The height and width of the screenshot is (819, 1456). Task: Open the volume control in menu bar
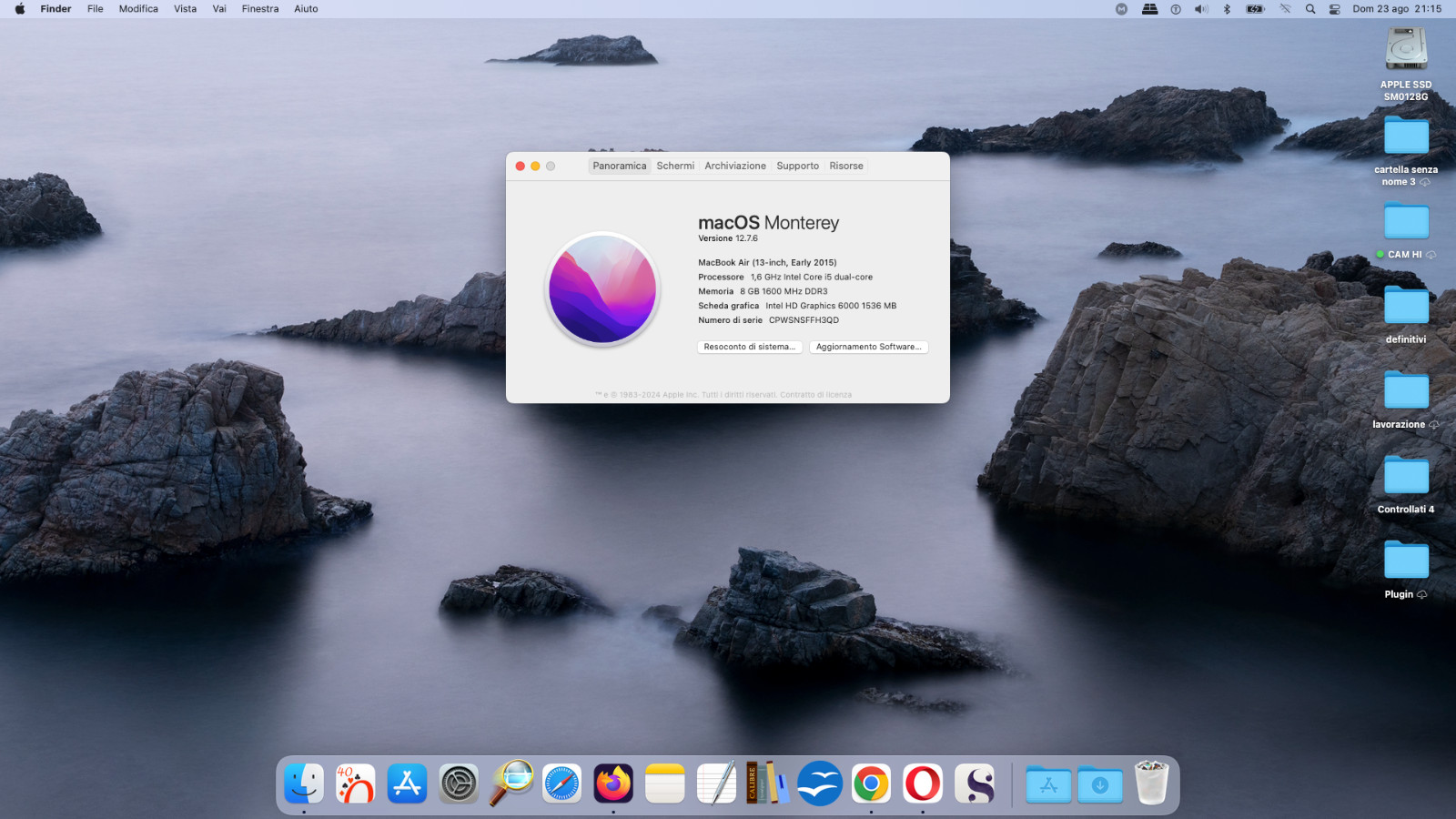[1201, 9]
